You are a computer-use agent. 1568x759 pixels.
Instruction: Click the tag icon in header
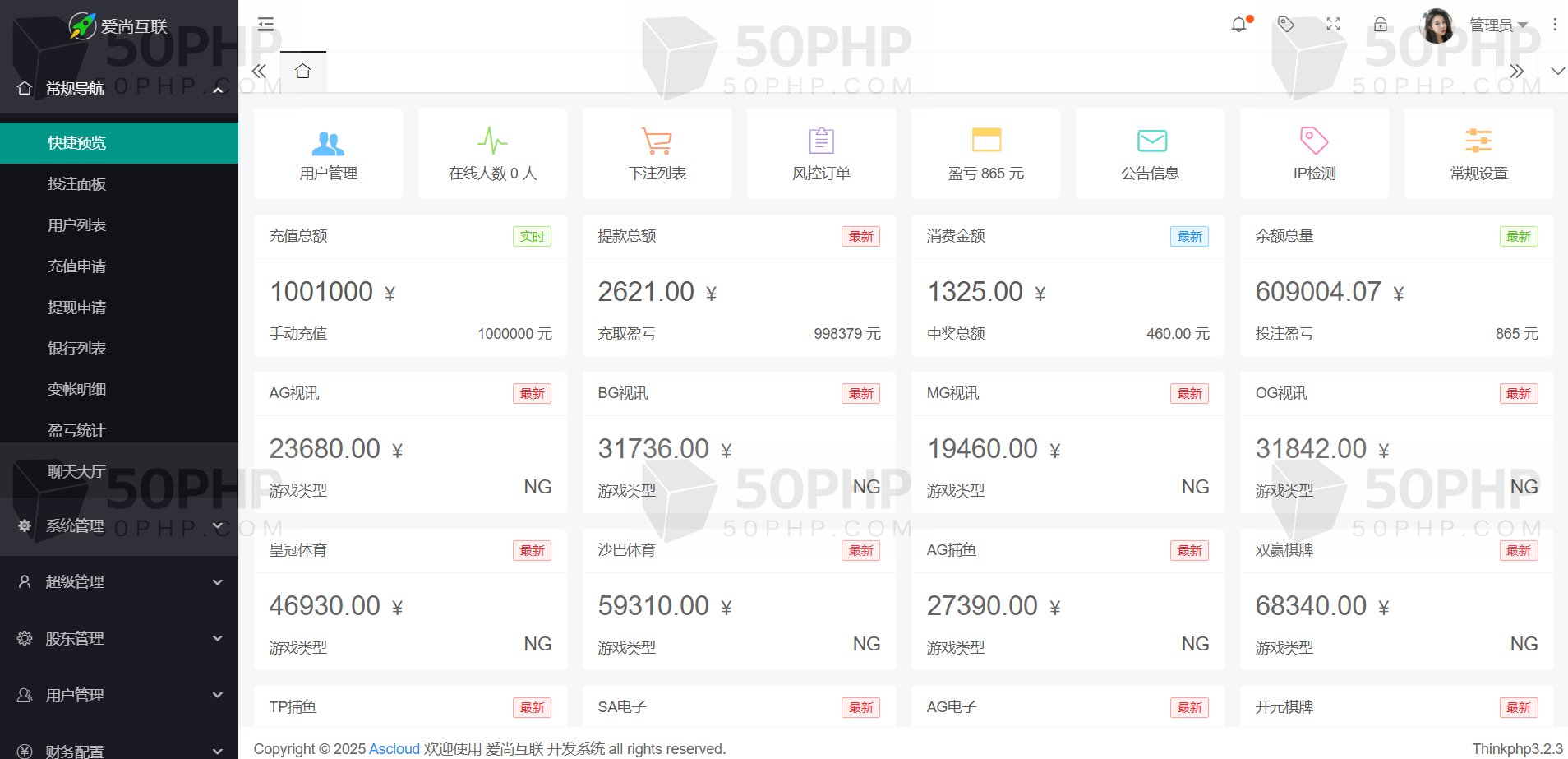click(1286, 25)
